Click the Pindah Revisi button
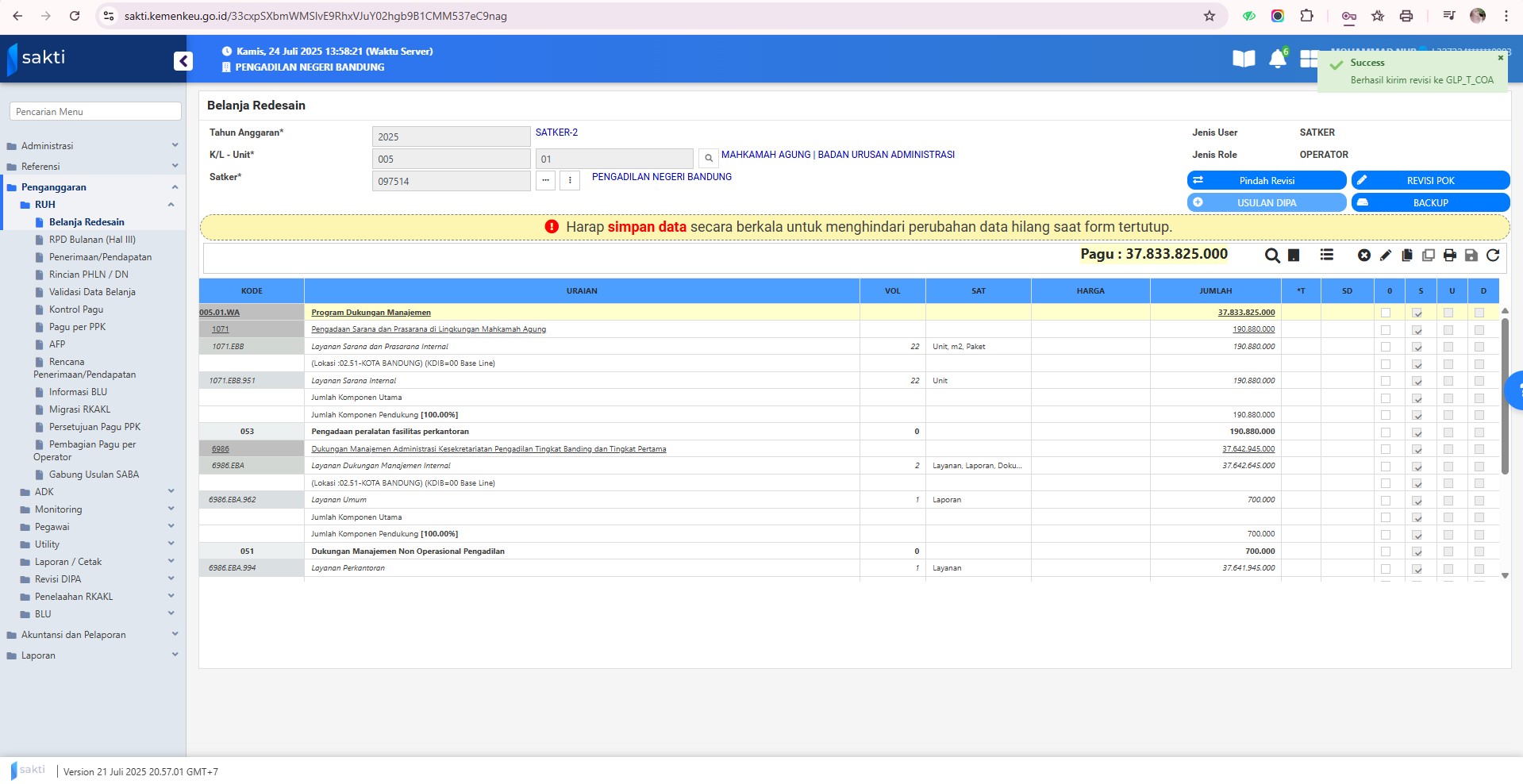Viewport: 1523px width, 784px height. pos(1267,181)
